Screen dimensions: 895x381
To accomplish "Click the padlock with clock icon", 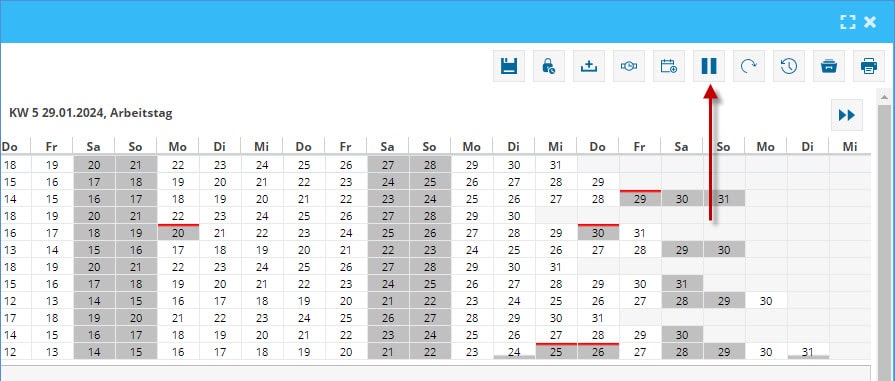I will click(549, 66).
